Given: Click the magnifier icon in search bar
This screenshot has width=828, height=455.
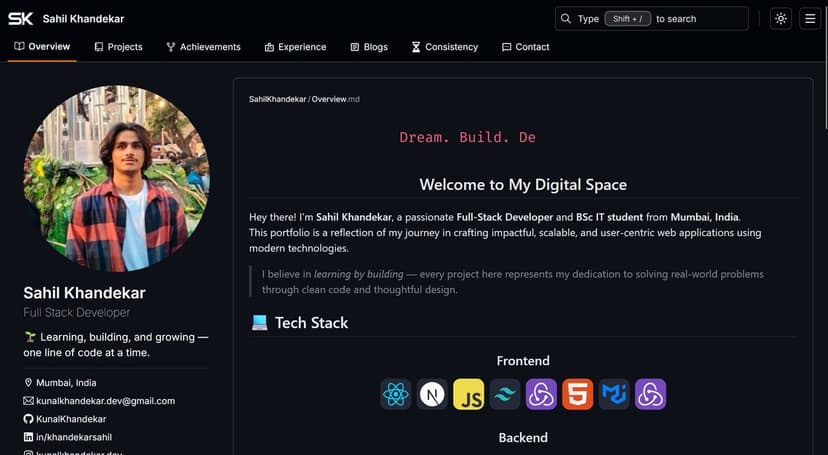Looking at the screenshot, I should [566, 18].
